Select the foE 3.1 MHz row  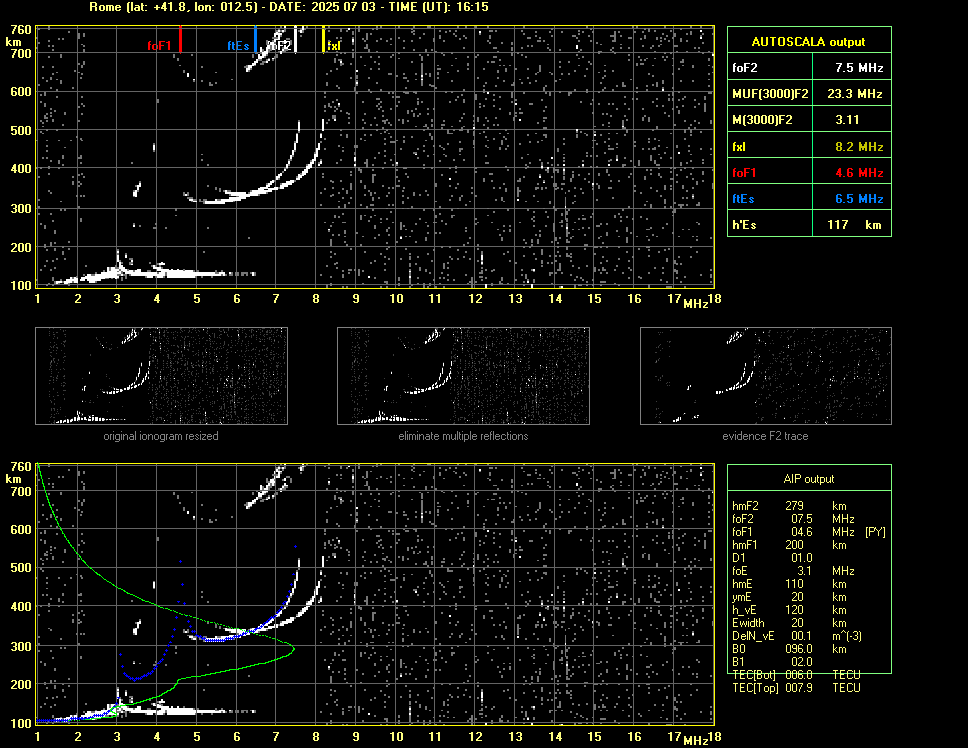tap(793, 570)
